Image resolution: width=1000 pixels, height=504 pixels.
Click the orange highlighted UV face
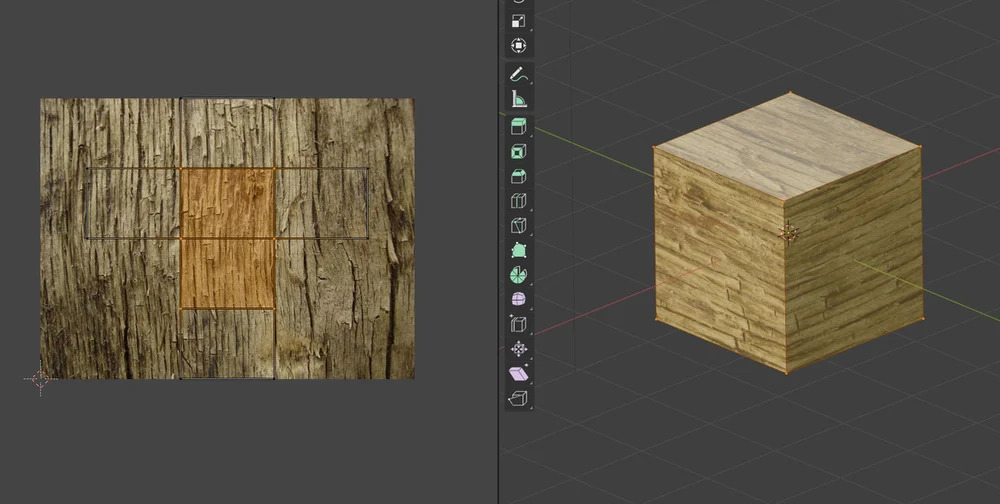coord(227,238)
